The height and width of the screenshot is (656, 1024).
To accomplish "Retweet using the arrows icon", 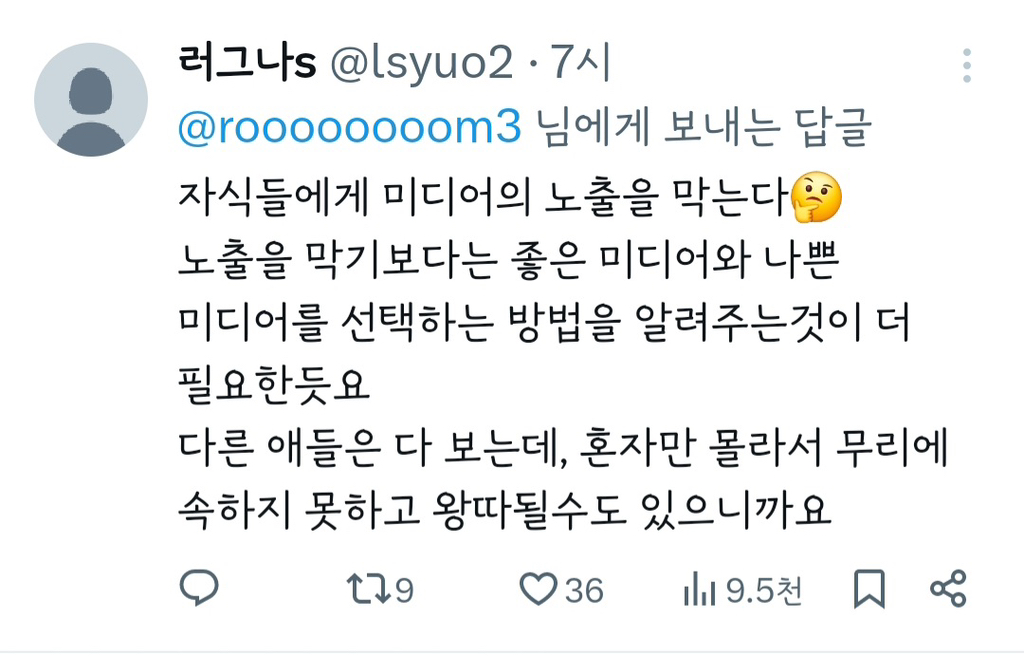I will (x=369, y=589).
